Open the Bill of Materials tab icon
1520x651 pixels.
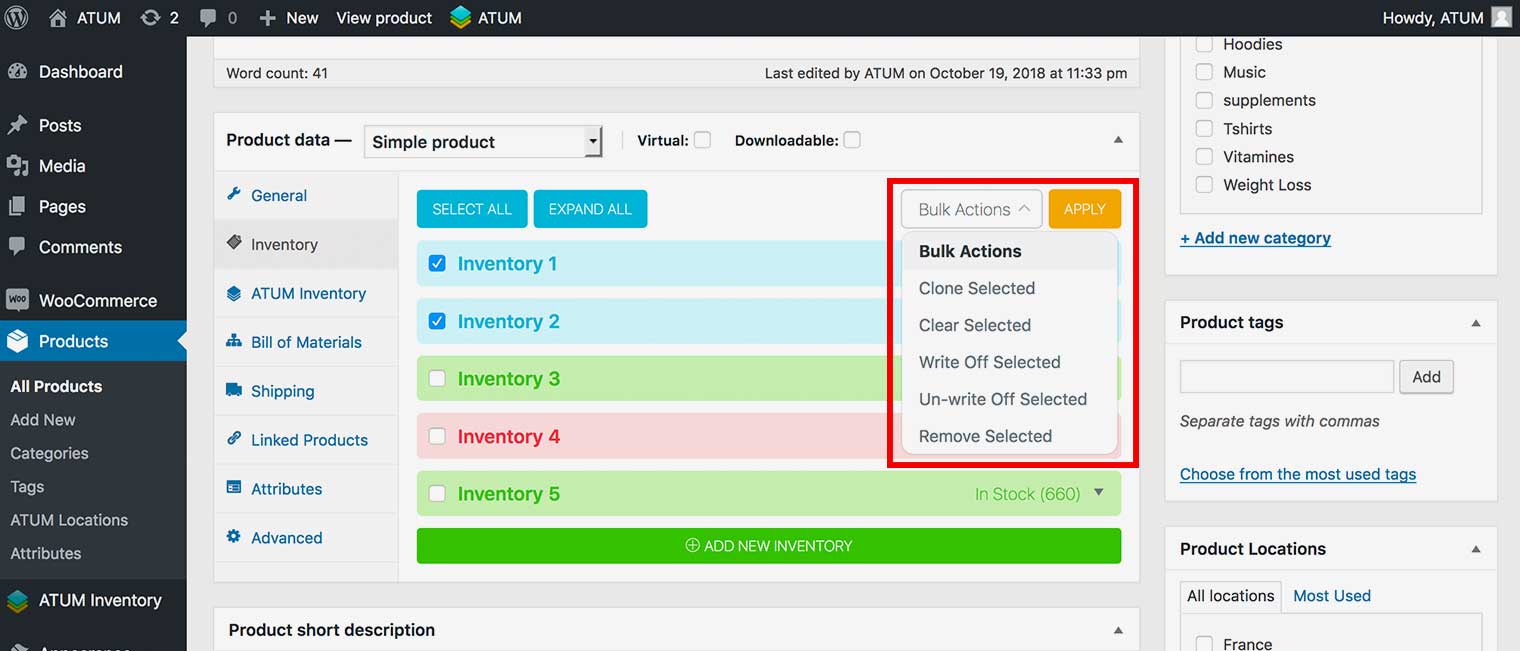tap(234, 341)
